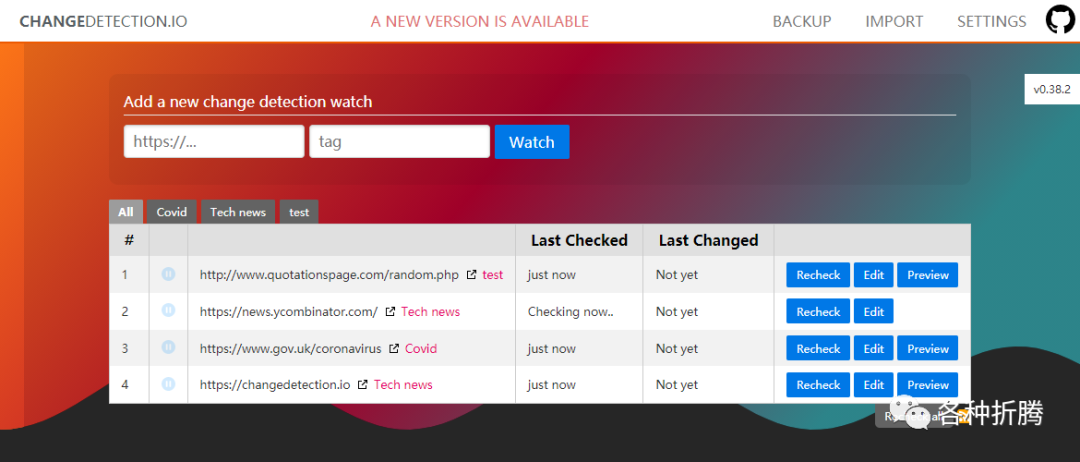Click the https://news.ycombinator.com/ URL text
1080x462 pixels.
(289, 311)
